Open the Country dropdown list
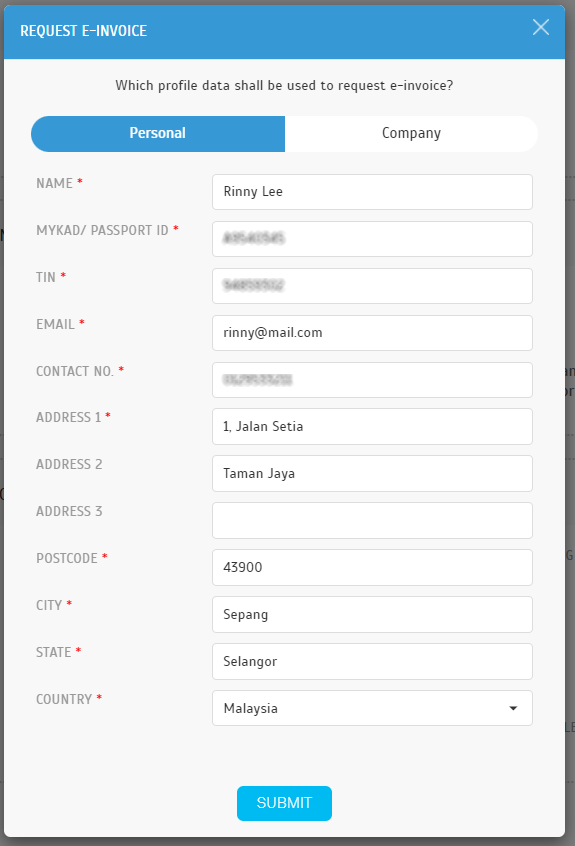The height and width of the screenshot is (846, 575). click(x=372, y=708)
